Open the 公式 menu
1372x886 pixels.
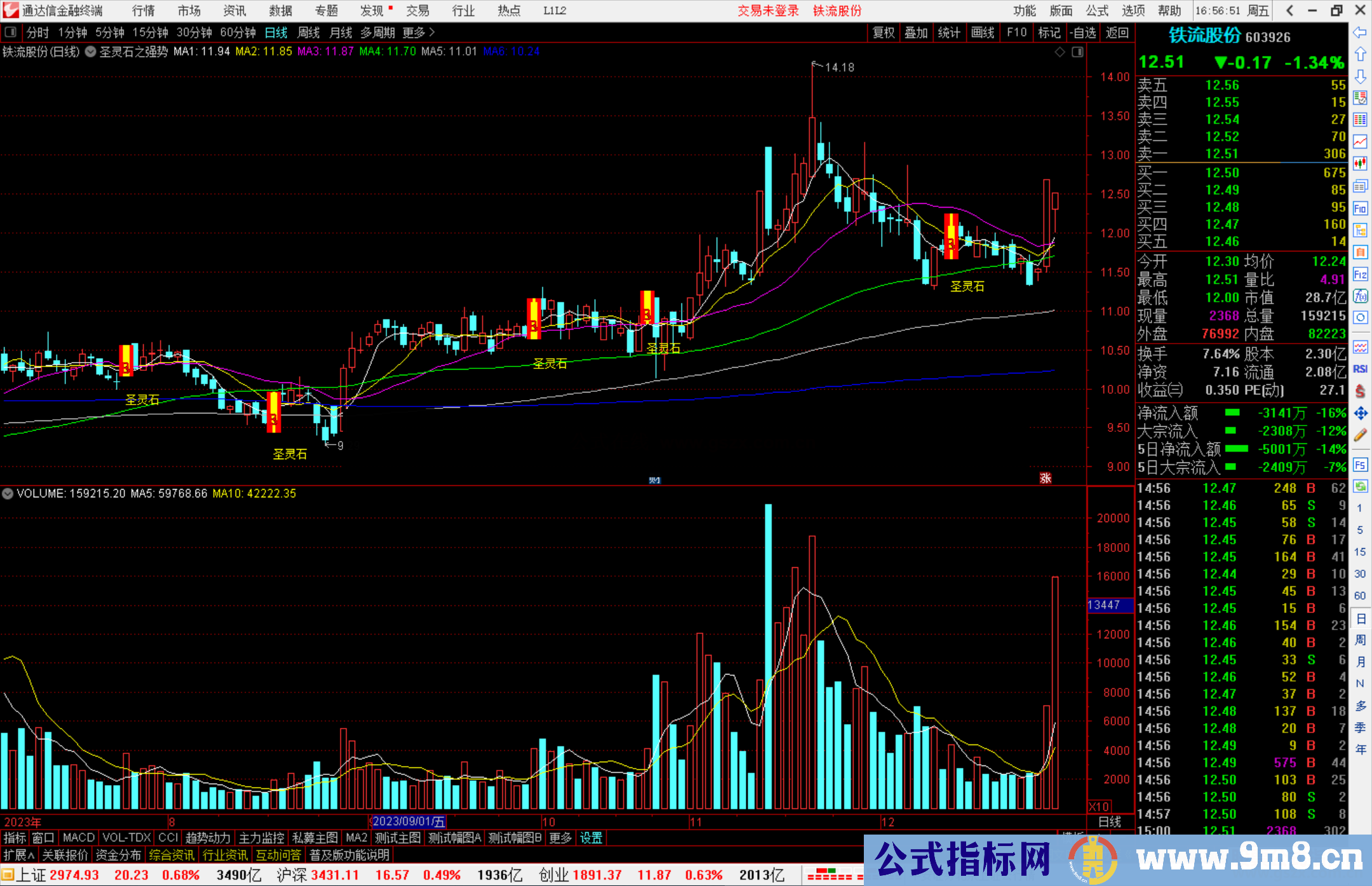click(1097, 11)
